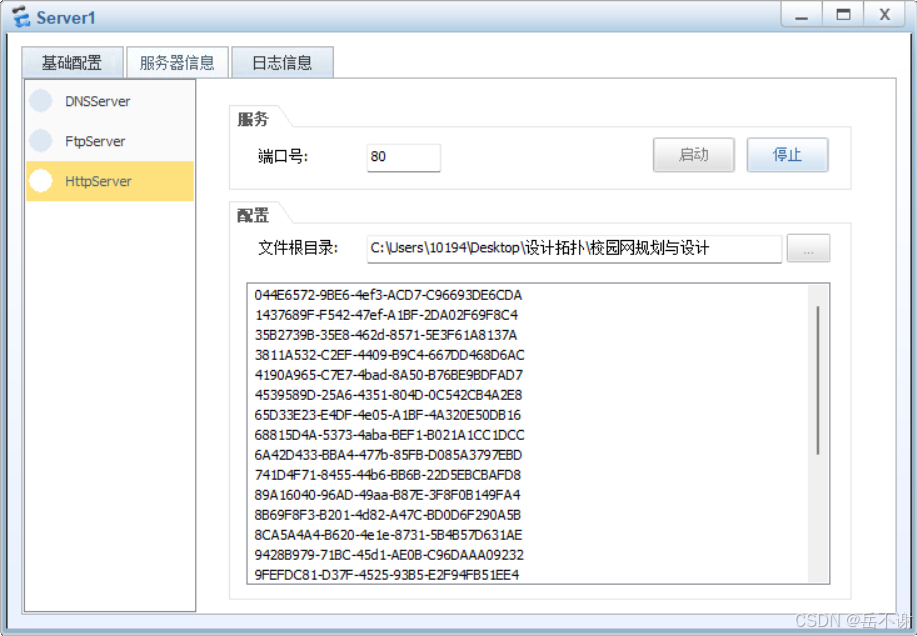Image resolution: width=917 pixels, height=636 pixels.
Task: Select FtpServer in the service list
Action: pyautogui.click(x=110, y=141)
